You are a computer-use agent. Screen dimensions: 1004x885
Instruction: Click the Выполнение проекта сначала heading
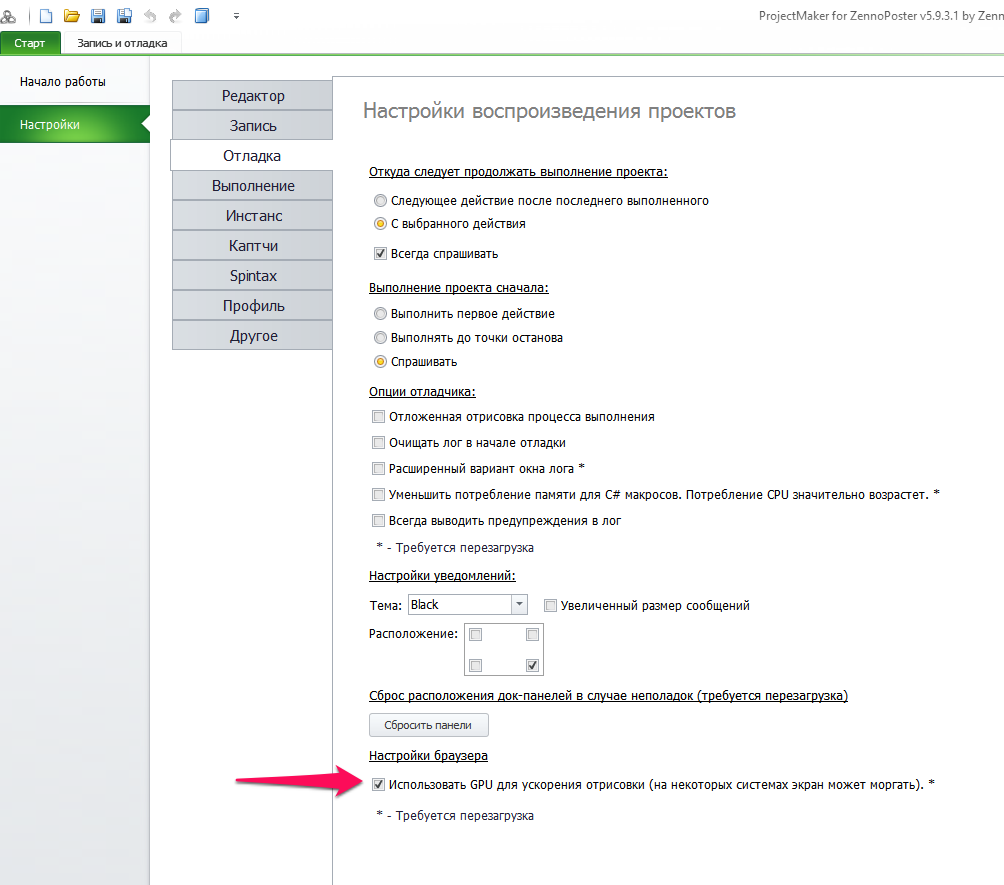pos(458,288)
